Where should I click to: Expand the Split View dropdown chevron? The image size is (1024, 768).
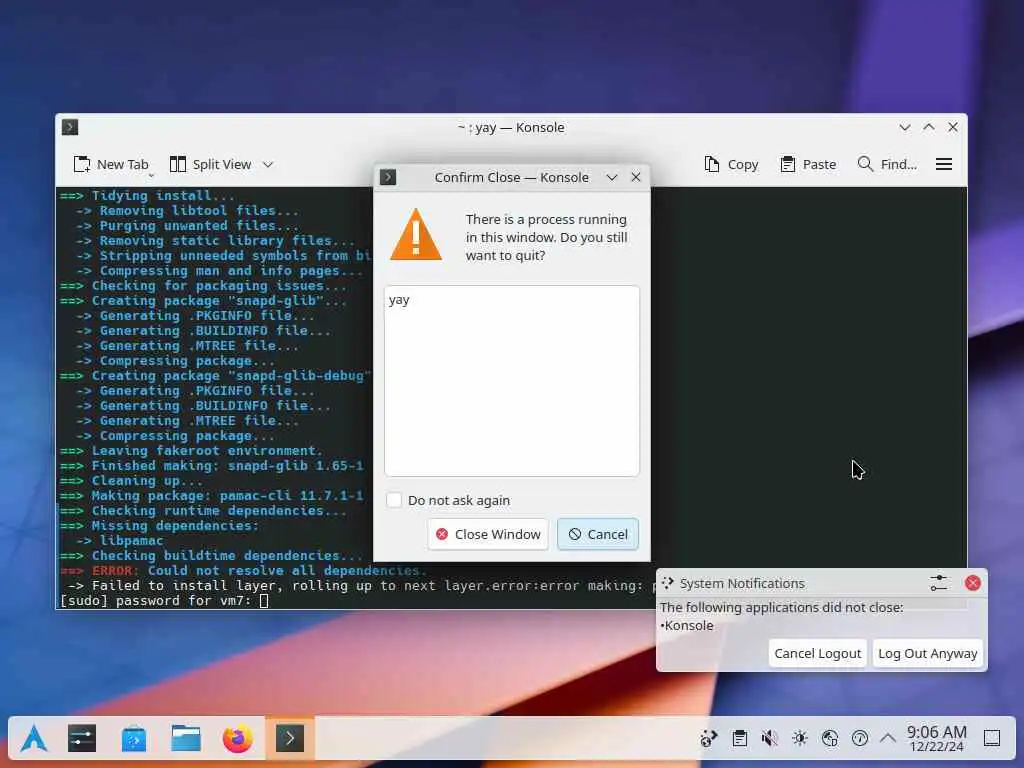268,165
